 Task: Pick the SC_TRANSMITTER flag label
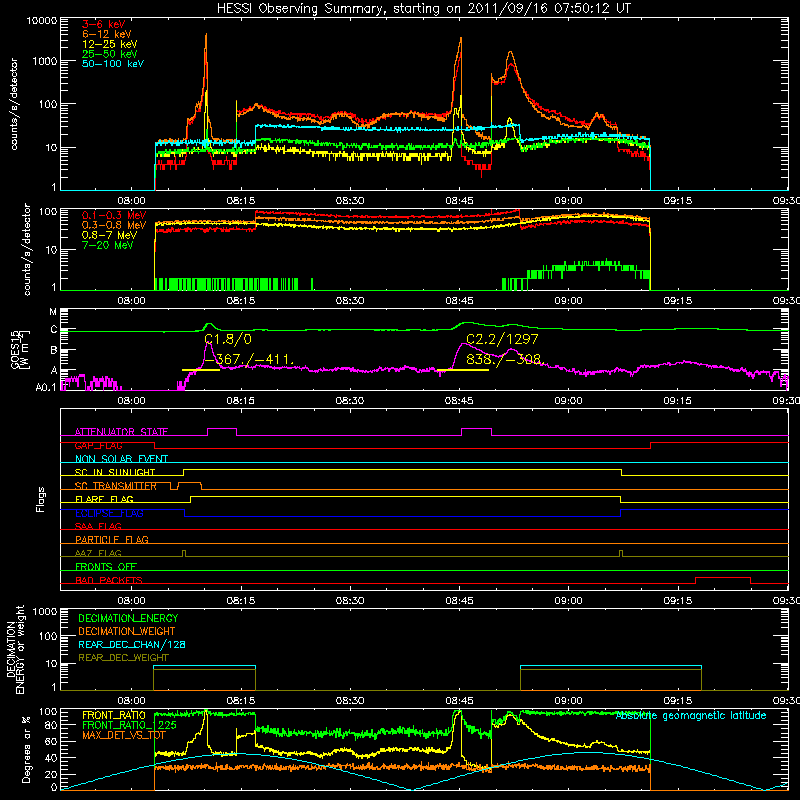click(x=115, y=486)
